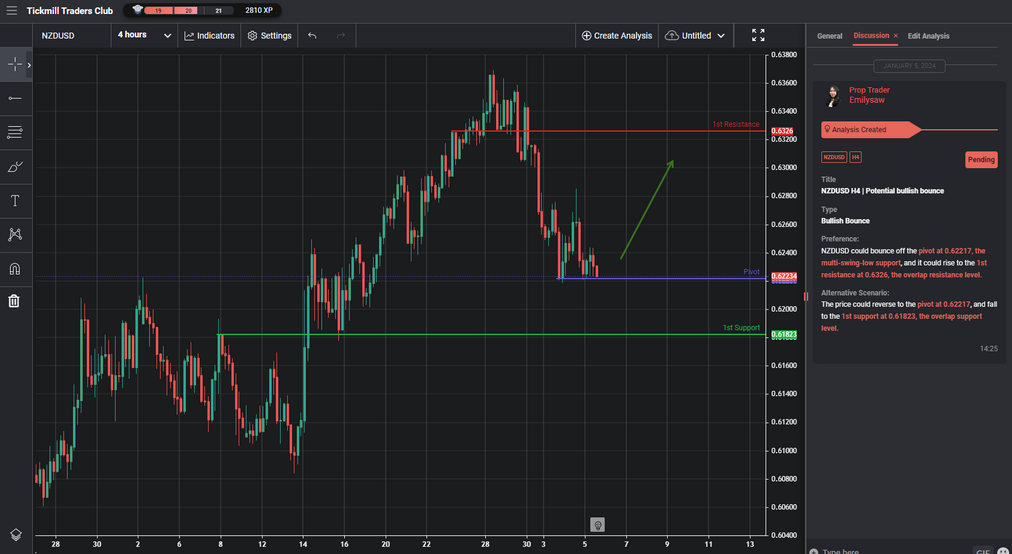Click the NZDUSD tag badge
Image resolution: width=1012 pixels, height=554 pixels.
pyautogui.click(x=833, y=158)
